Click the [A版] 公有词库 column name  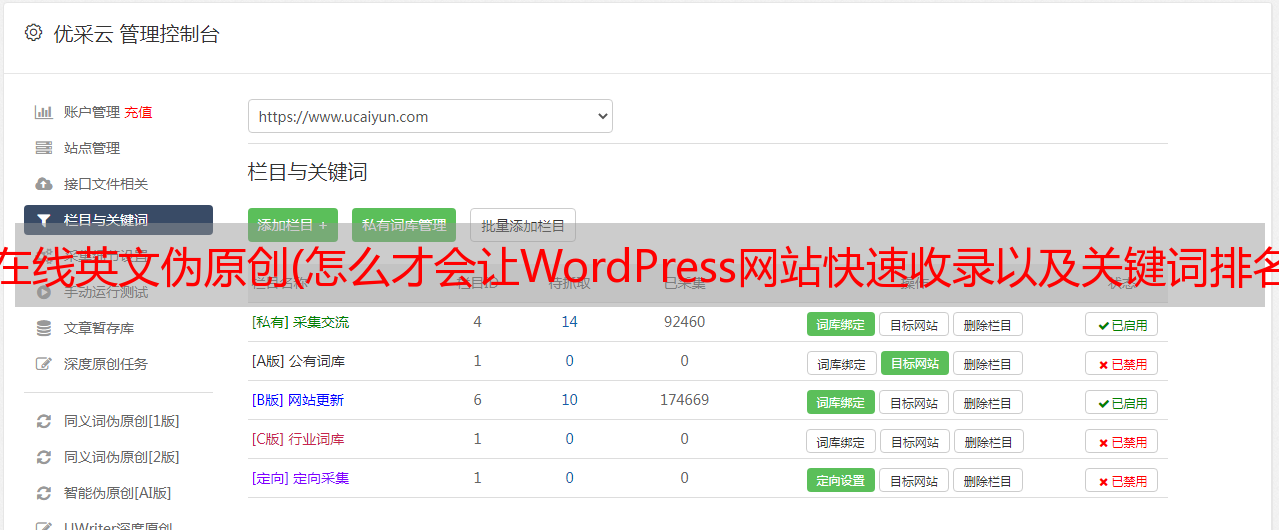click(x=298, y=361)
